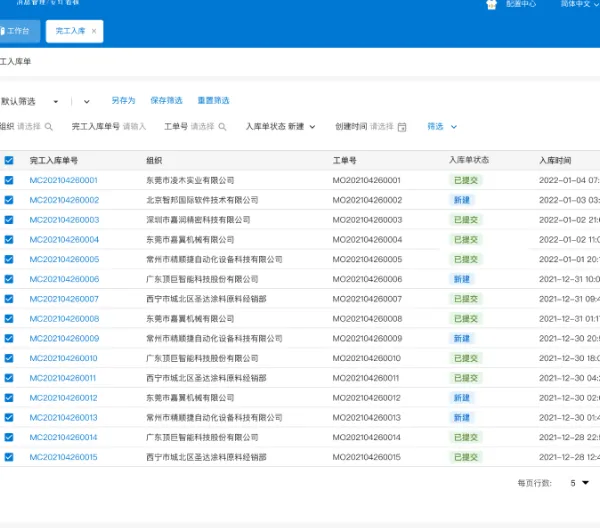The height and width of the screenshot is (528, 600).
Task: Click the 筛选 link
Action: (x=435, y=127)
